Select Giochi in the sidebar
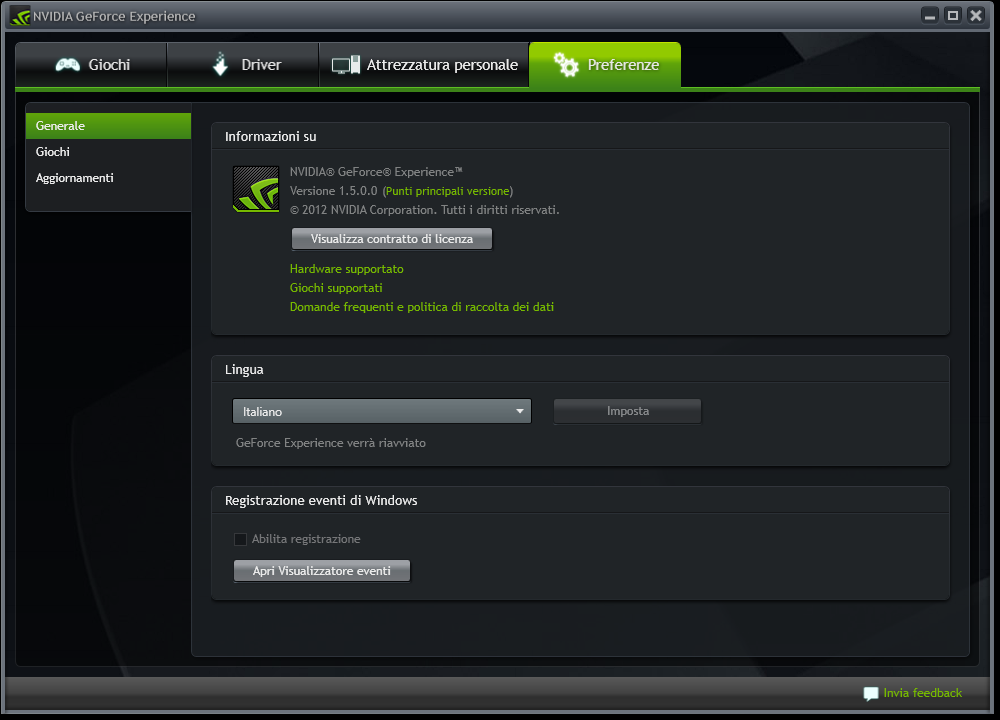The height and width of the screenshot is (720, 1000). pos(53,152)
